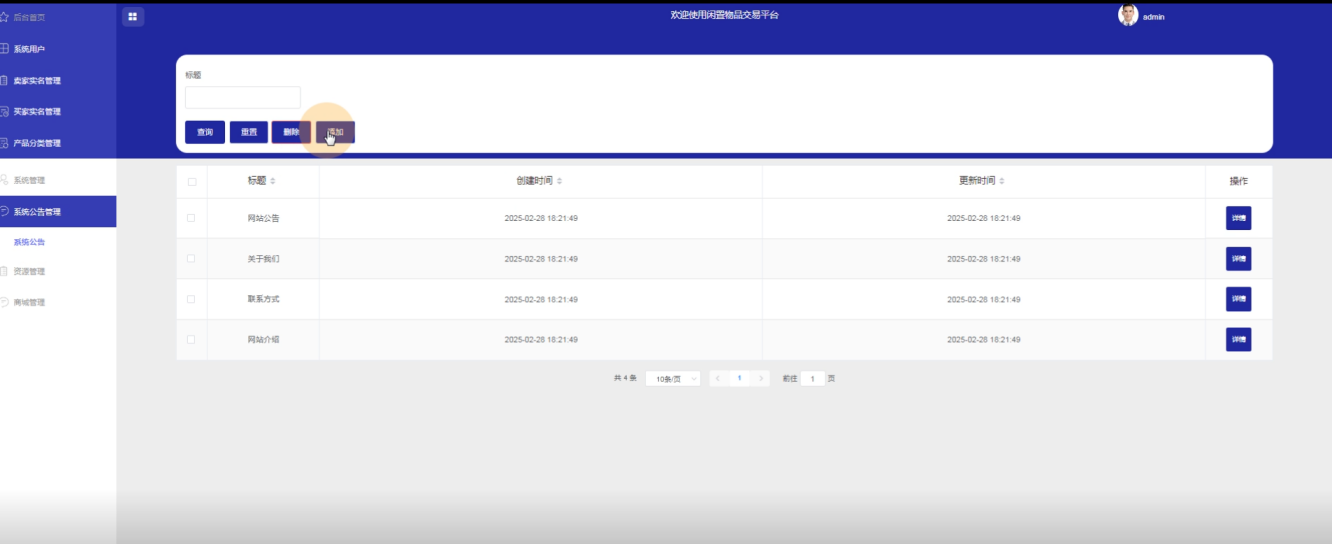Expand 商城管理 menu
Viewport: 1332px width, 544px height.
pos(58,302)
